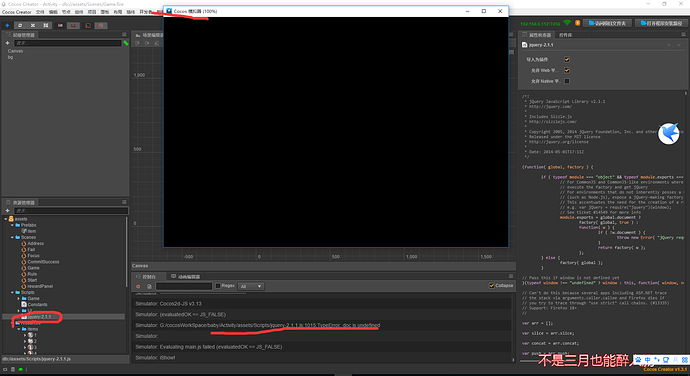Open the Cocos Creator menu
Image resolution: width=690 pixels, height=376 pixels.
click(x=17, y=12)
